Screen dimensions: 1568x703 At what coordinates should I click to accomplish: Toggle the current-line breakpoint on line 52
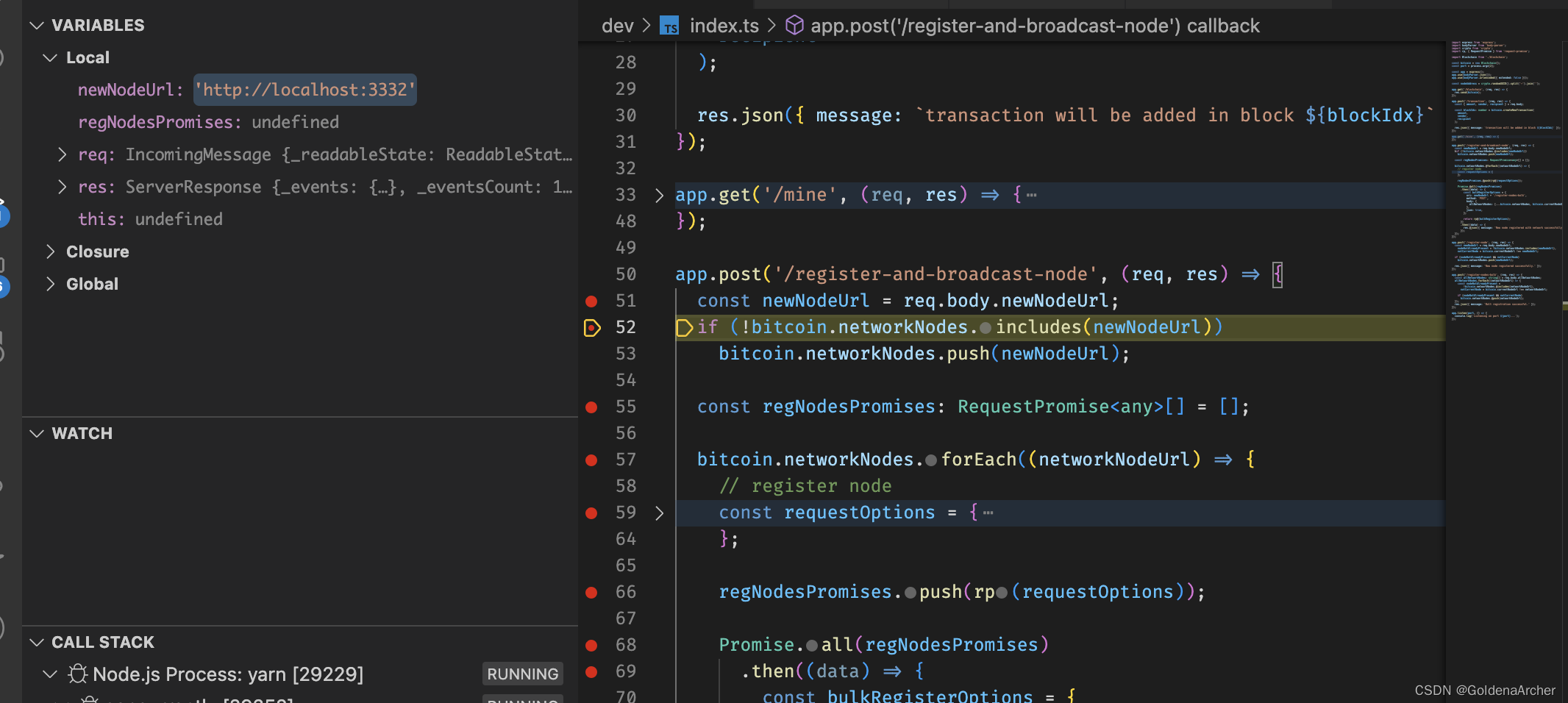(x=592, y=327)
